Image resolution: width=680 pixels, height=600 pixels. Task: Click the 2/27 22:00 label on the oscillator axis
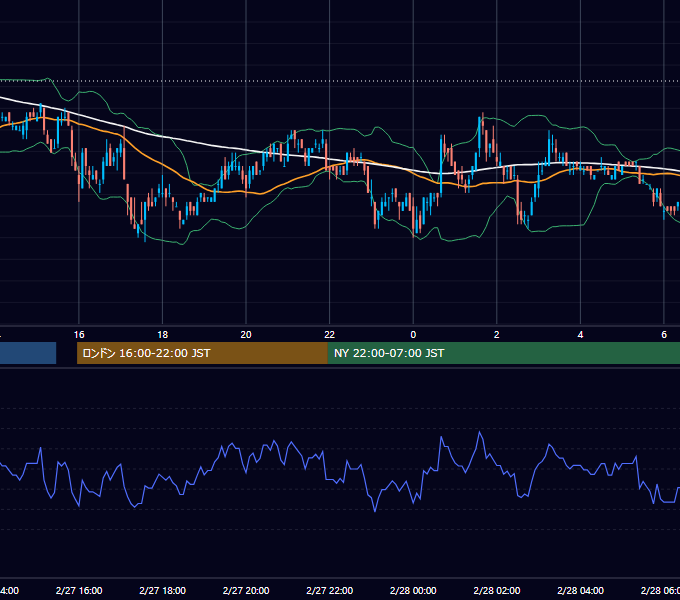tap(330, 590)
